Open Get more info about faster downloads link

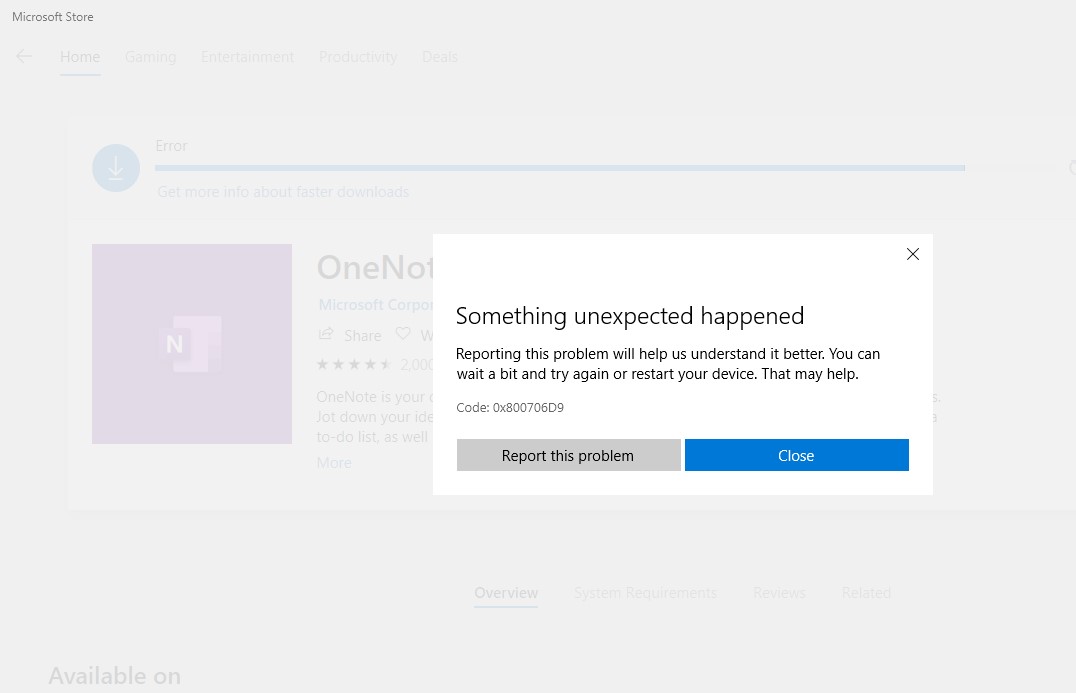pos(283,192)
